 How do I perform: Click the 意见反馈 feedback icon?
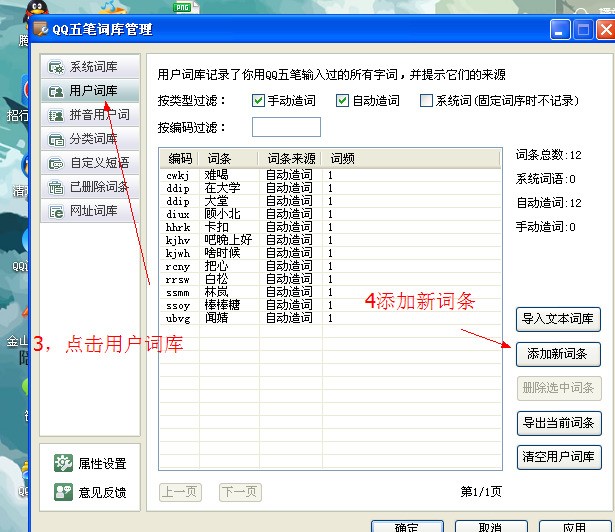pyautogui.click(x=63, y=492)
